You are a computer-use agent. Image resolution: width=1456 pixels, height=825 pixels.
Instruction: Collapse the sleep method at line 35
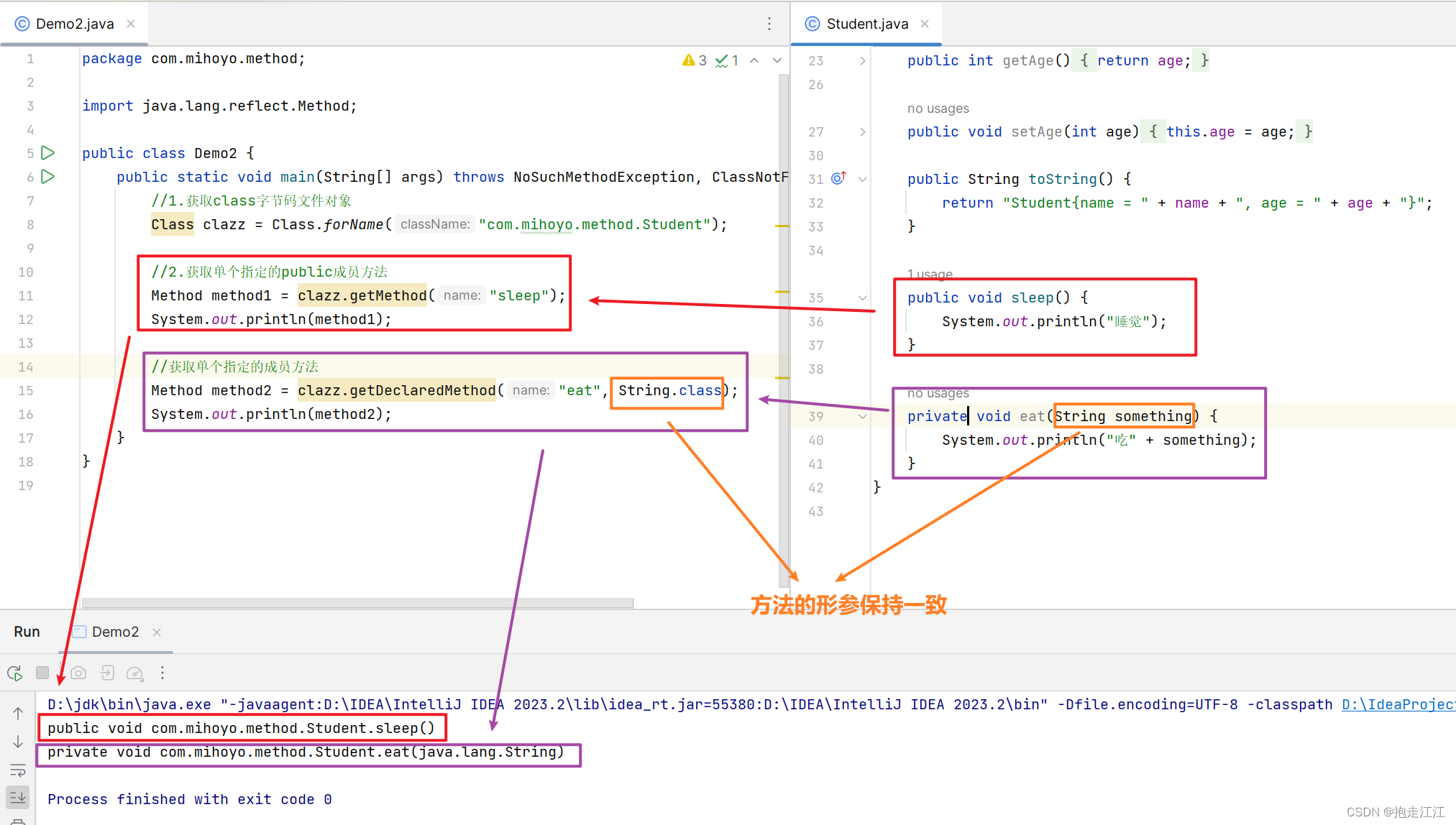[862, 298]
